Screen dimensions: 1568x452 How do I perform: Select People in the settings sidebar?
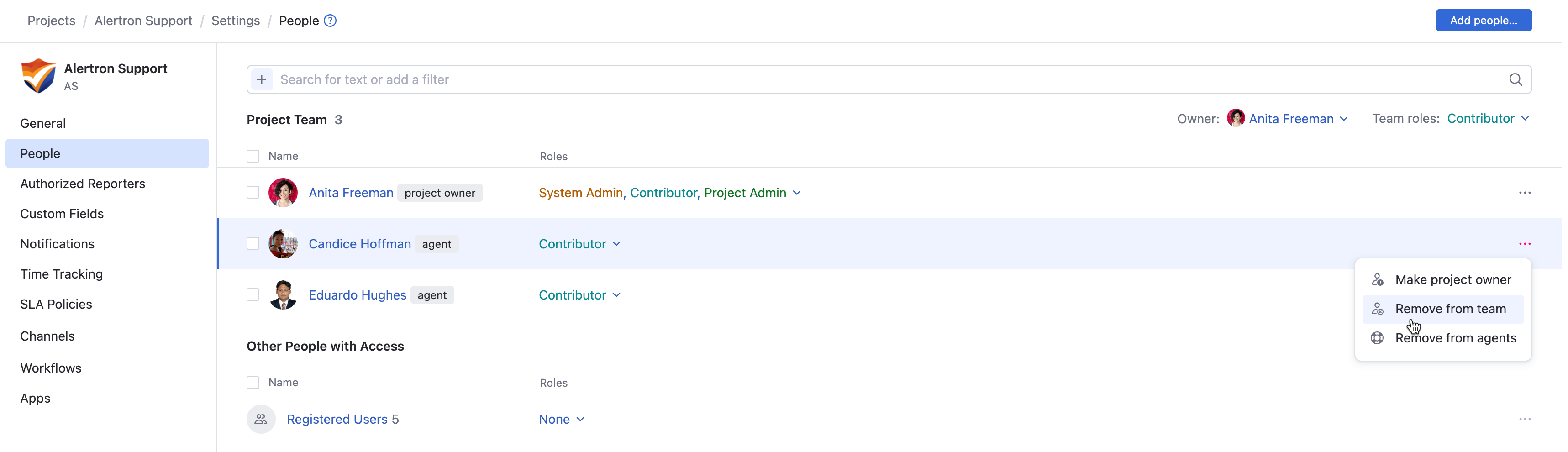tap(107, 153)
